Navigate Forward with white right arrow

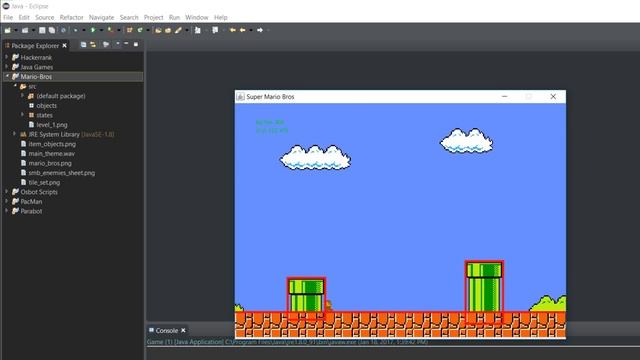point(260,30)
